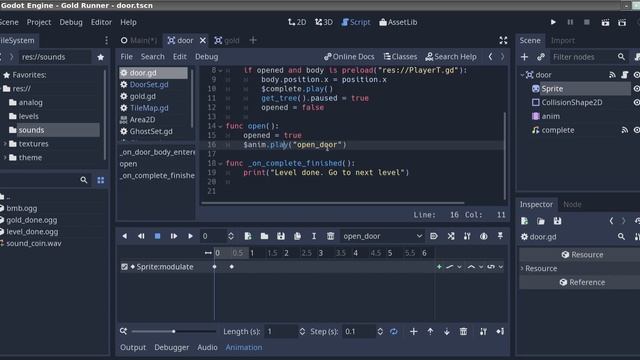Close the door scene tab
This screenshot has height=360, width=640.
click(x=203, y=40)
